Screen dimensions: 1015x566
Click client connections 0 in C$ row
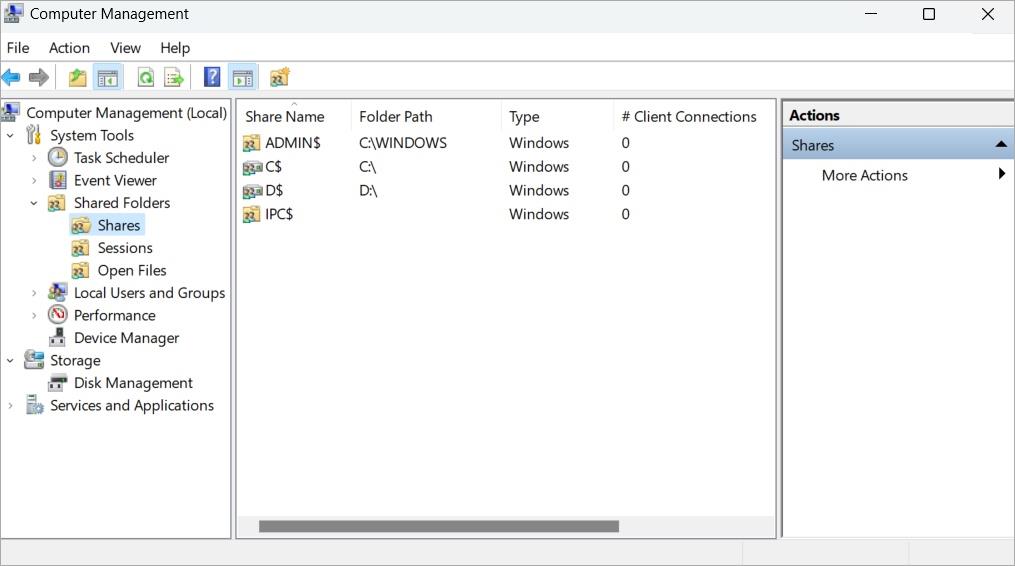(x=625, y=166)
